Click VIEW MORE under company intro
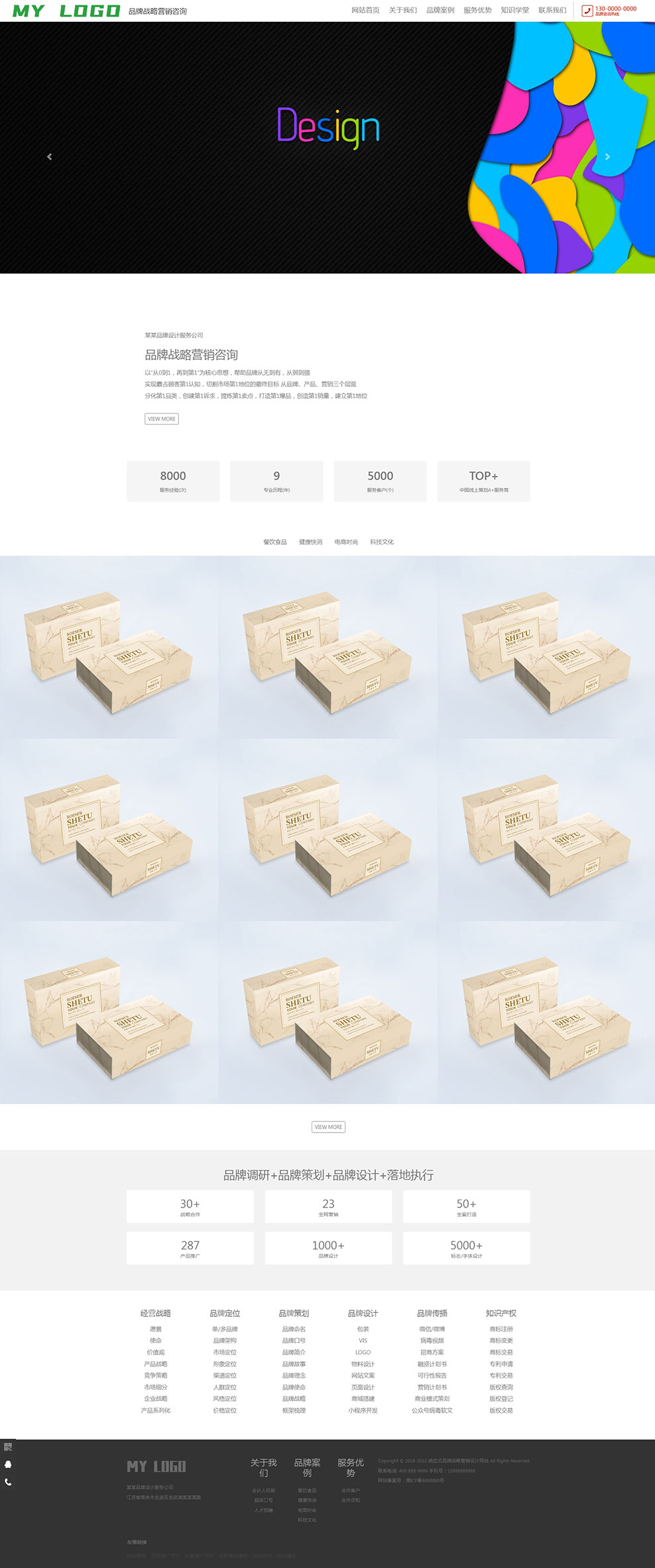 coord(162,419)
